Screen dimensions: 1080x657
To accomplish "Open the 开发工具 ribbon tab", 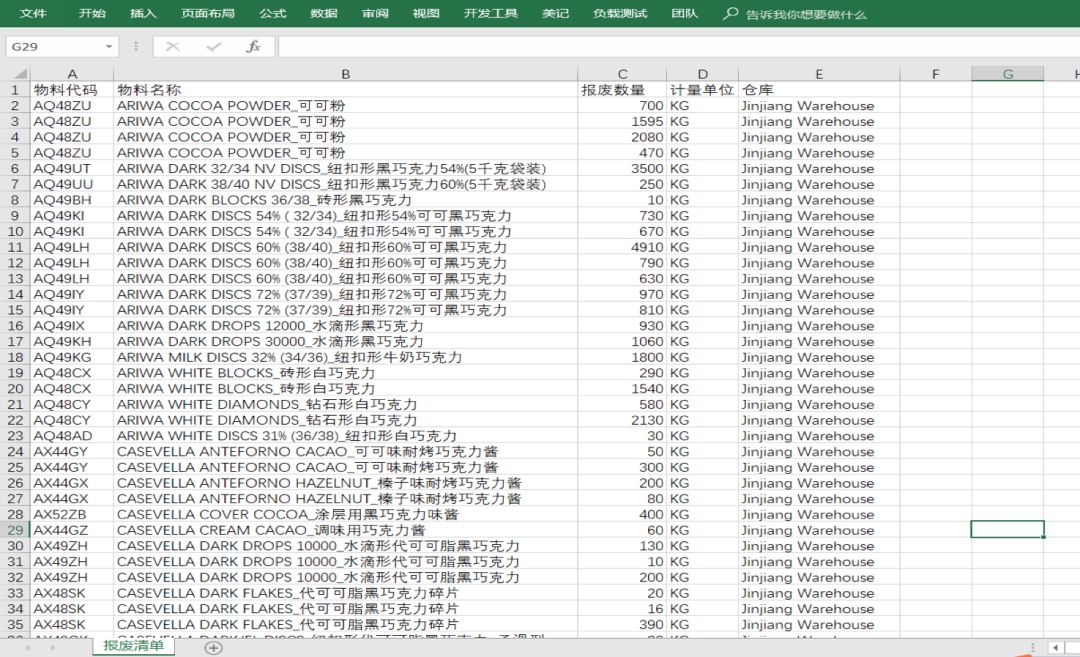I will point(491,14).
